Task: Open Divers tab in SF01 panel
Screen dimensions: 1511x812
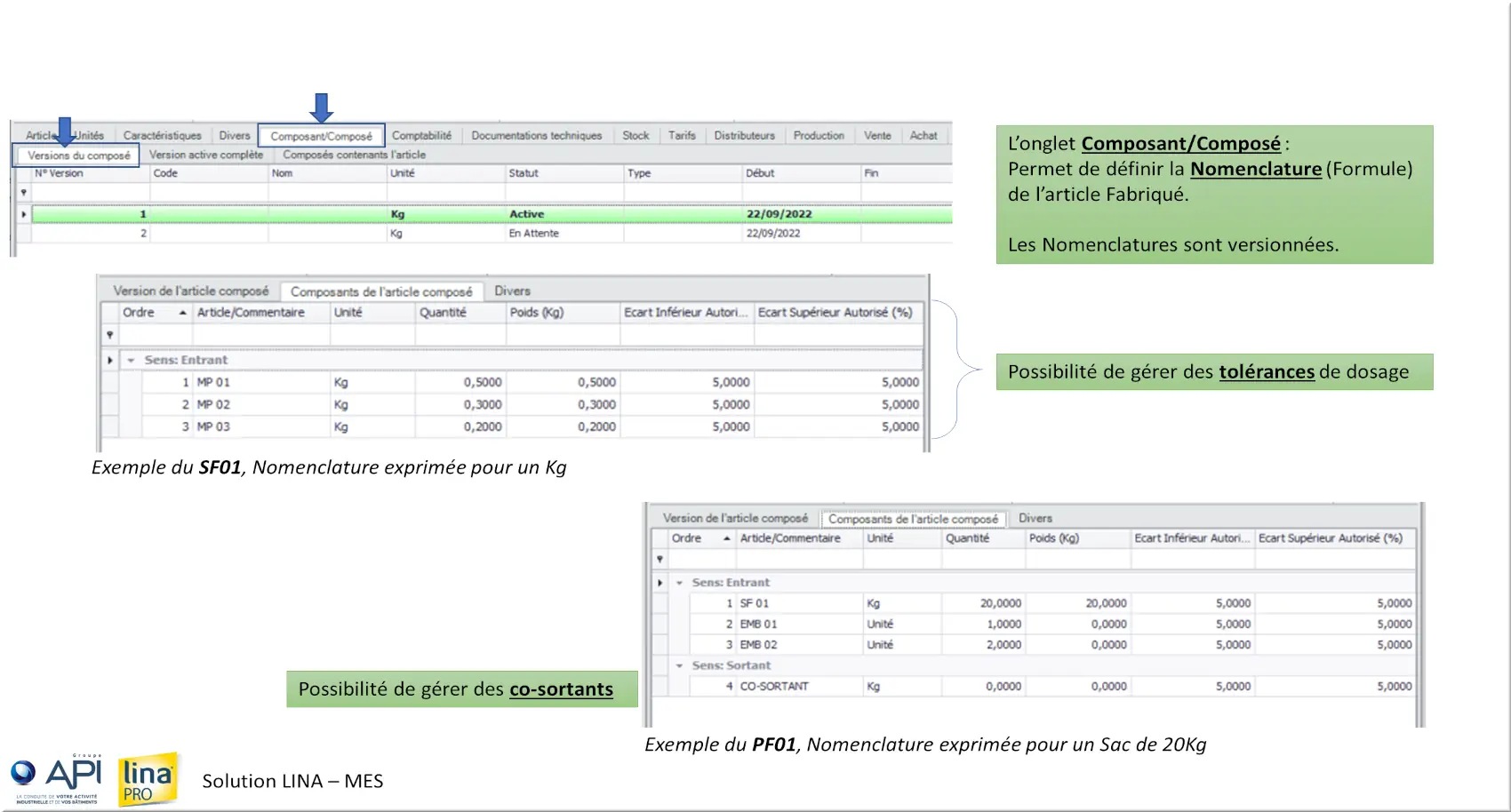Action: (512, 291)
